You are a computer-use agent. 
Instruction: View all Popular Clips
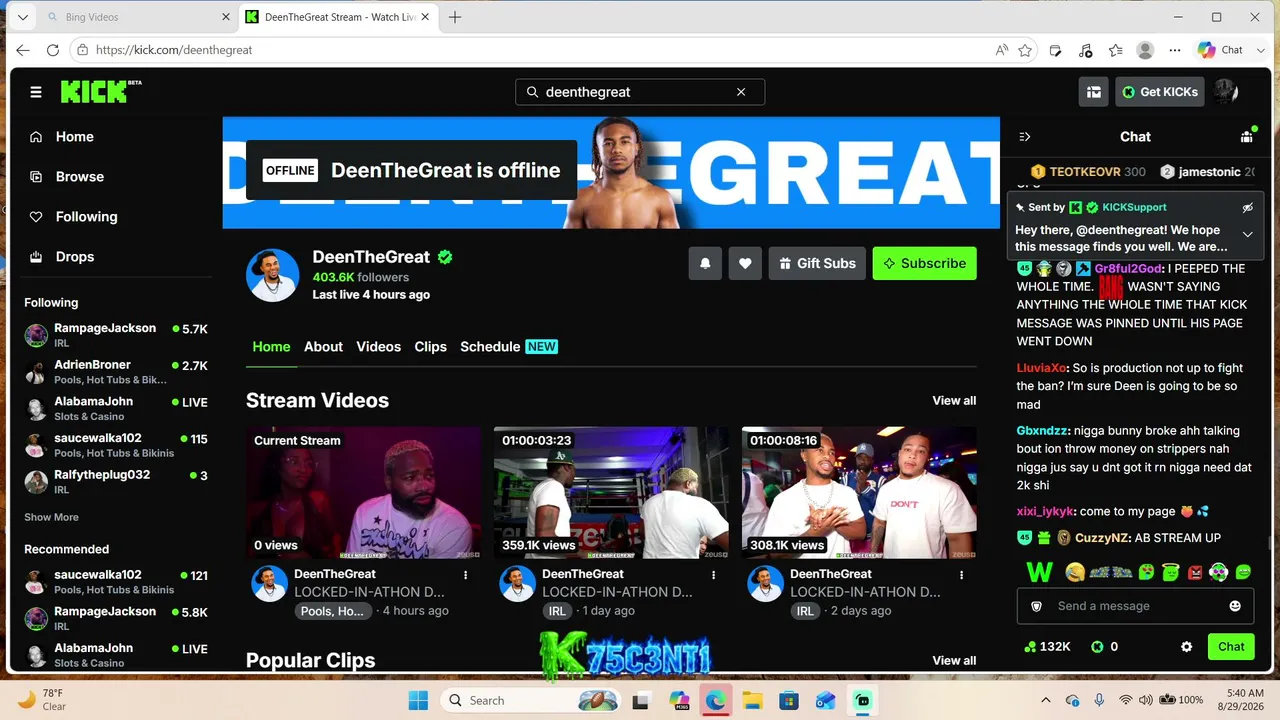[x=954, y=661]
